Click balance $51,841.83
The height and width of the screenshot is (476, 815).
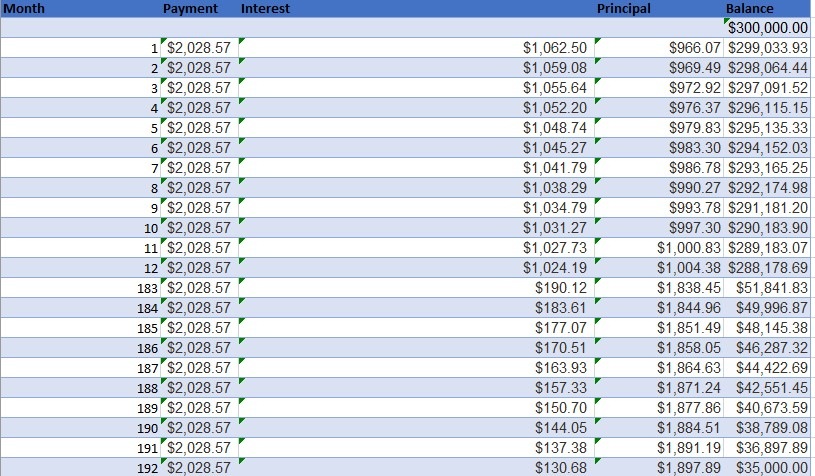tap(767, 288)
